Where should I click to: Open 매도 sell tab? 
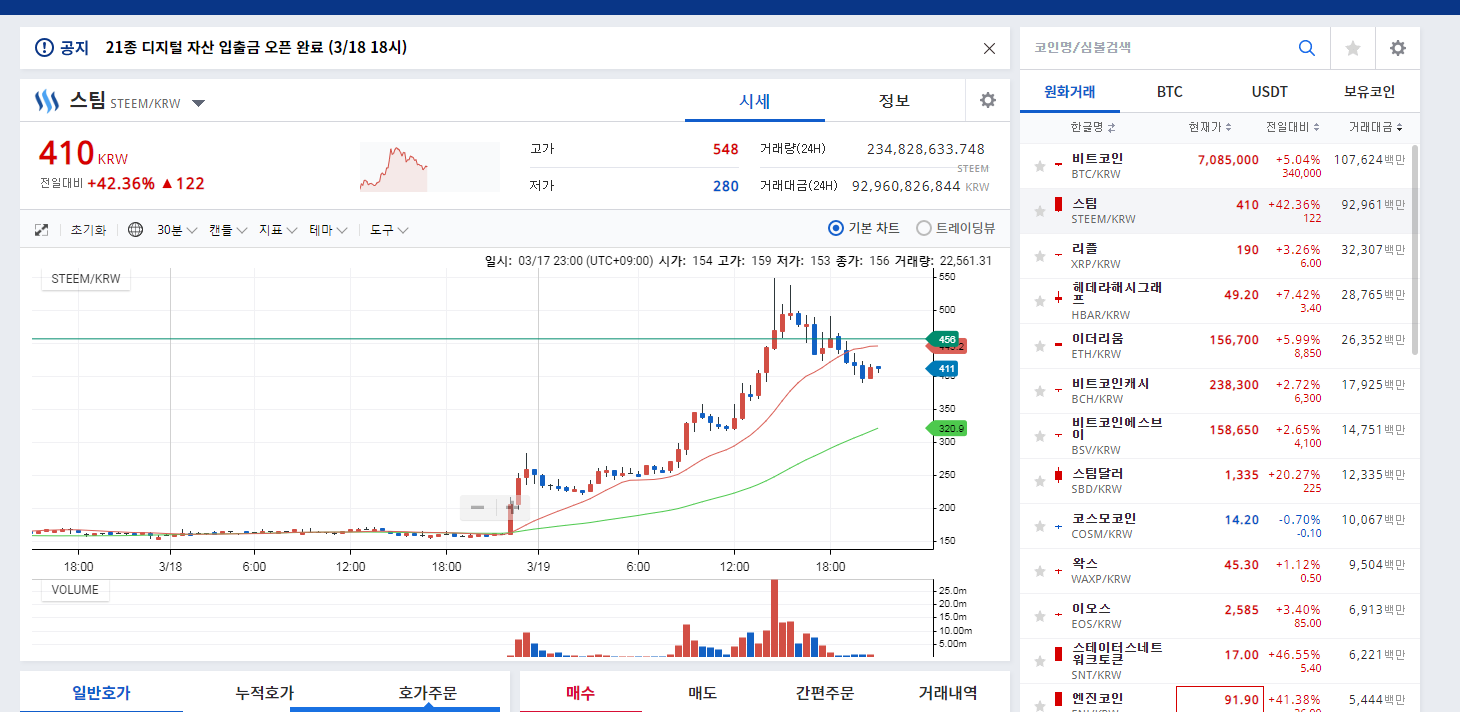click(x=703, y=692)
